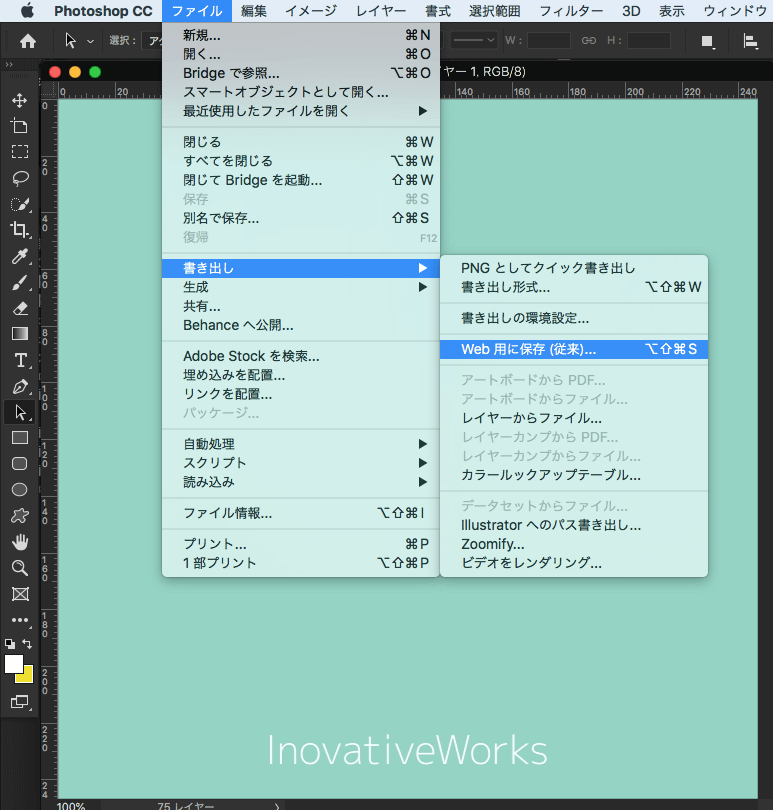Choose Illustratorへのパス書き出し
Image resolution: width=773 pixels, height=810 pixels.
click(574, 525)
